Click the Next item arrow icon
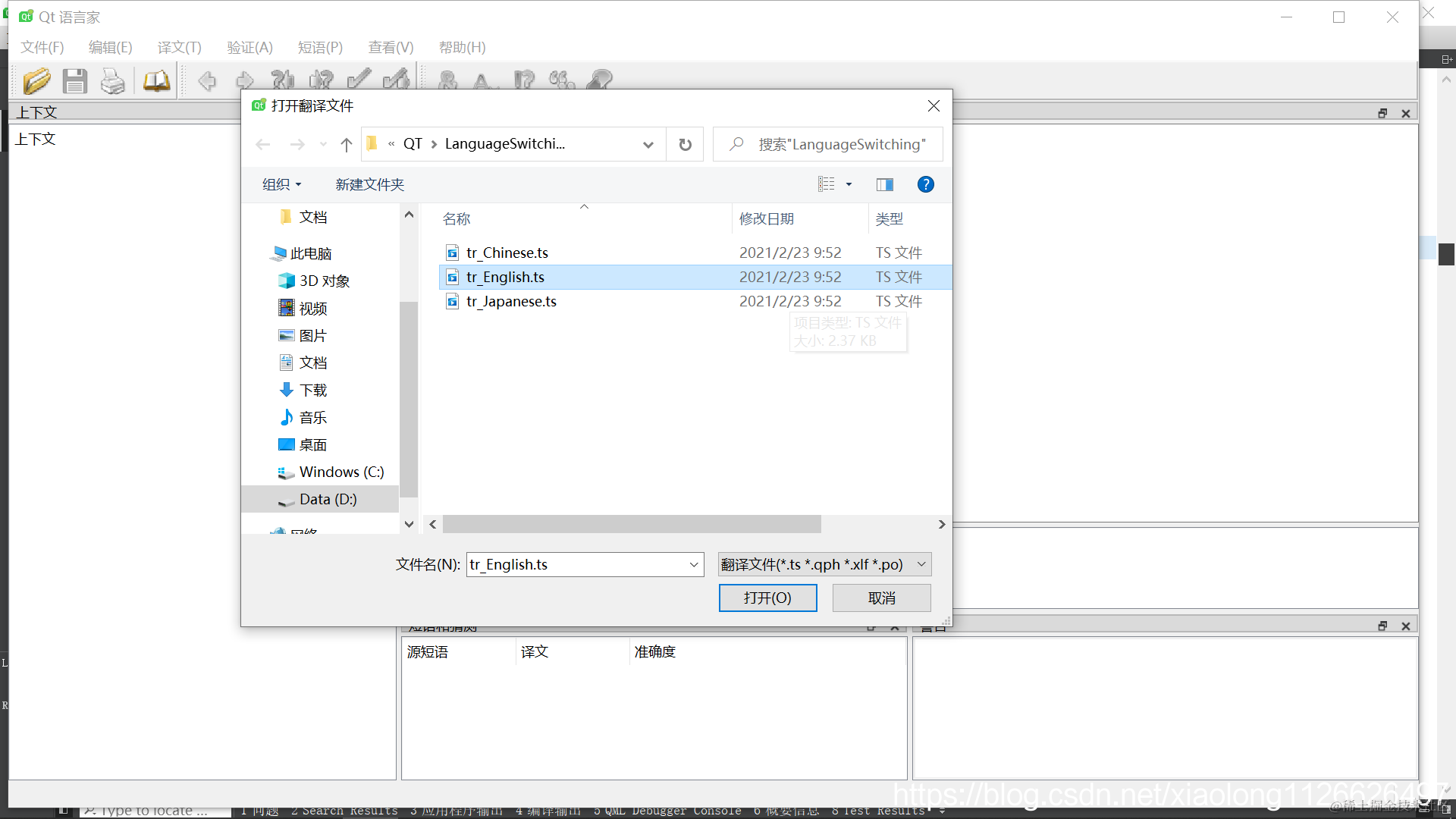1456x819 pixels. pos(244,80)
